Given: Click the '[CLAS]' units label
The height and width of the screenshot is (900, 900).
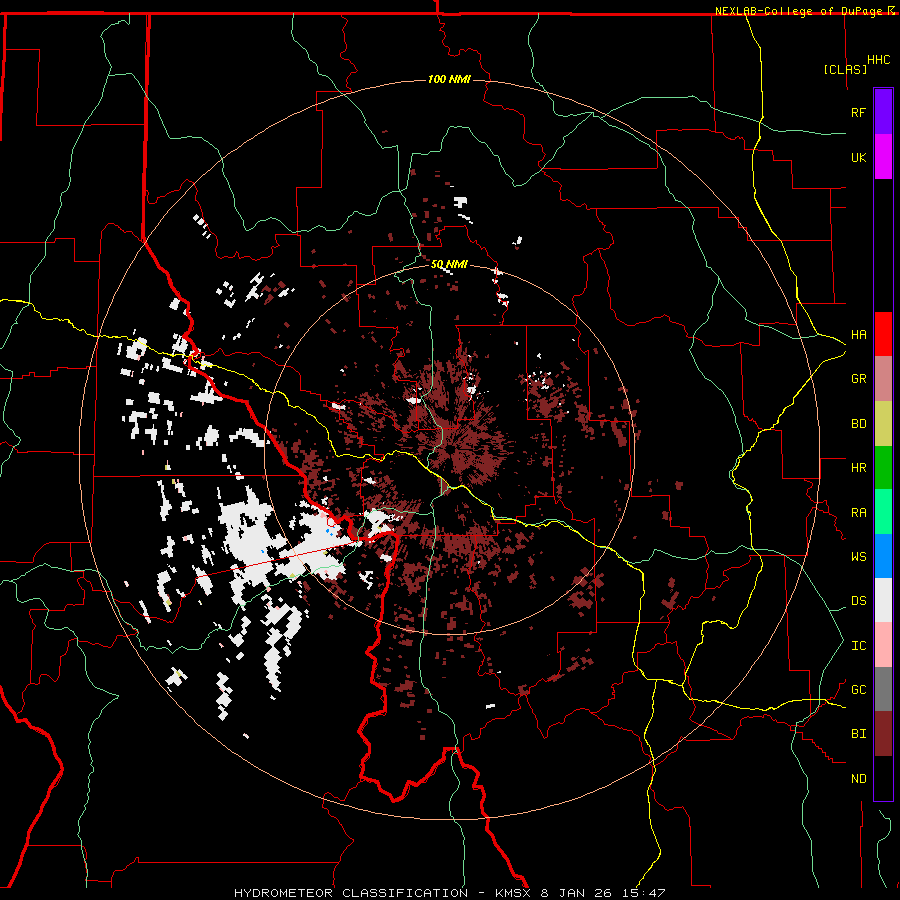Looking at the screenshot, I should [845, 69].
